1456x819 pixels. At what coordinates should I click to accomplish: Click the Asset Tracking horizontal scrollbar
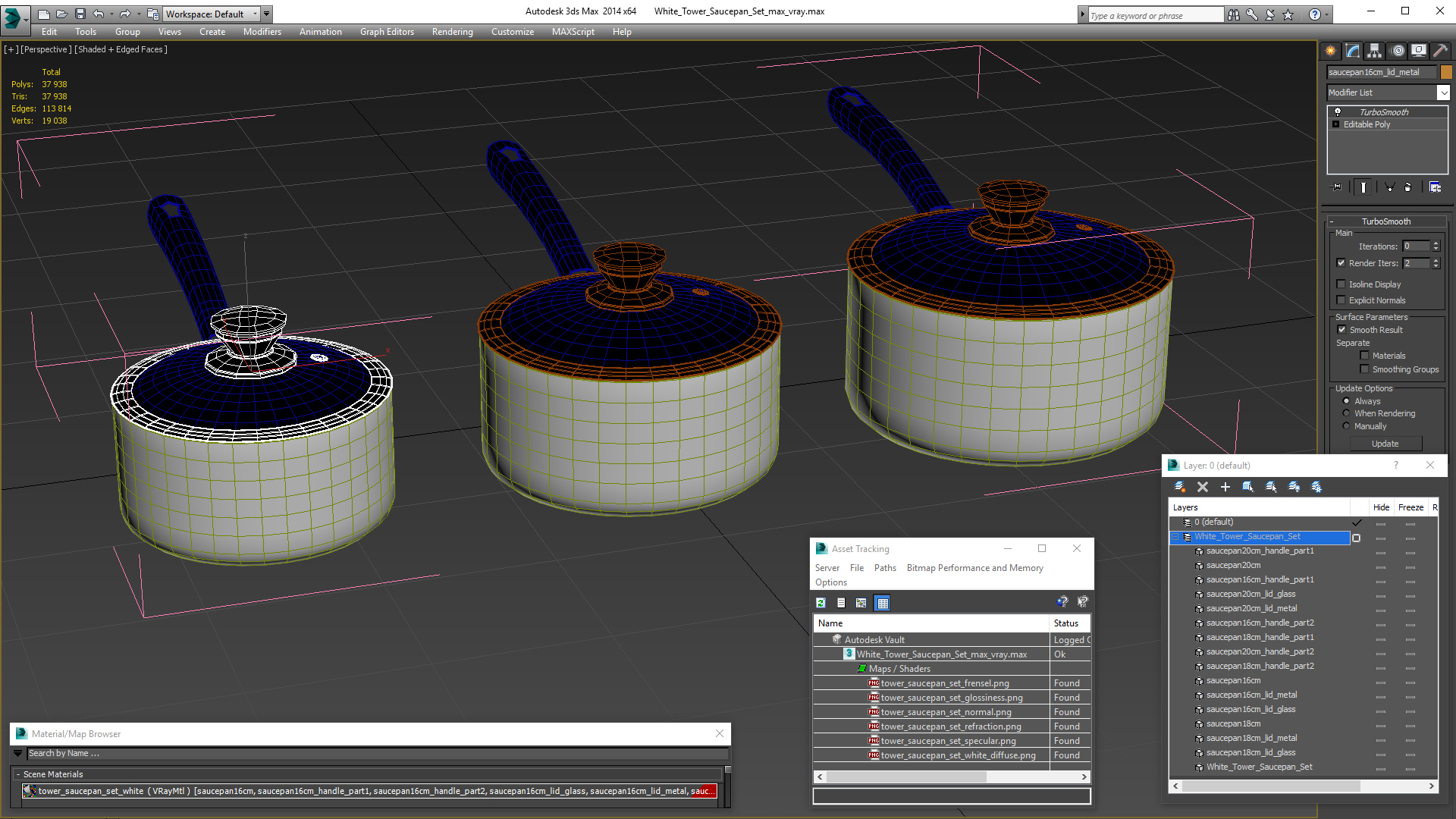[x=951, y=777]
